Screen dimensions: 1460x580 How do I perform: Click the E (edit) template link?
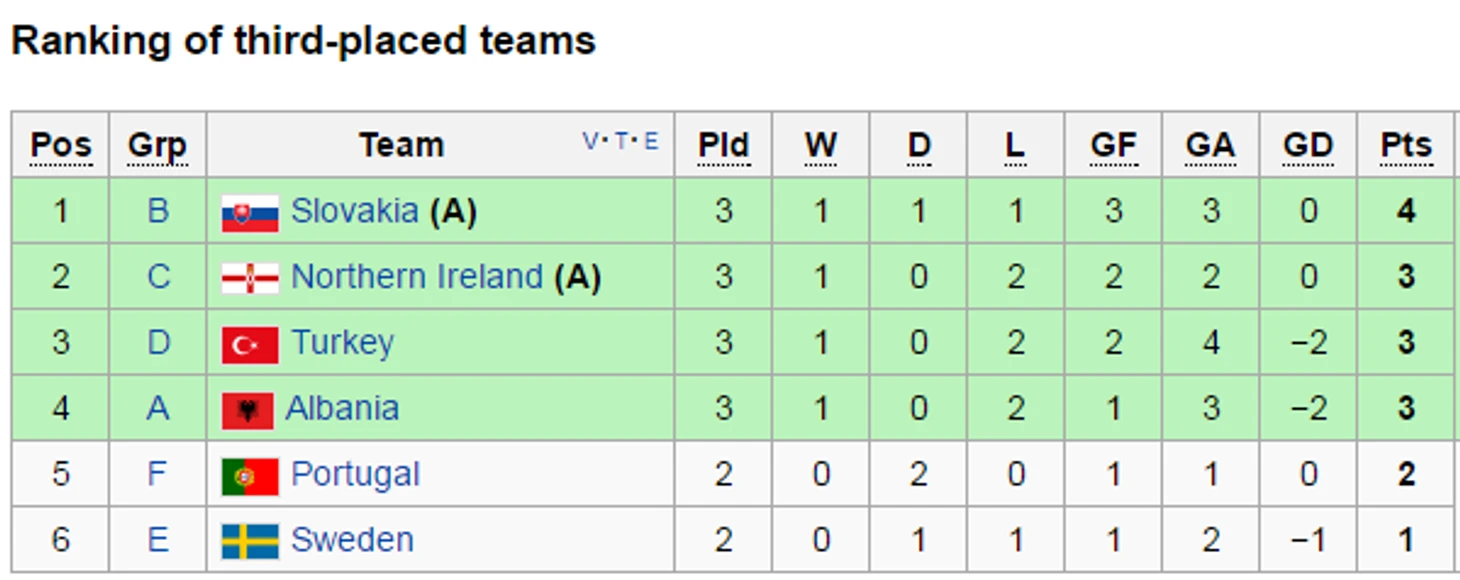point(651,141)
